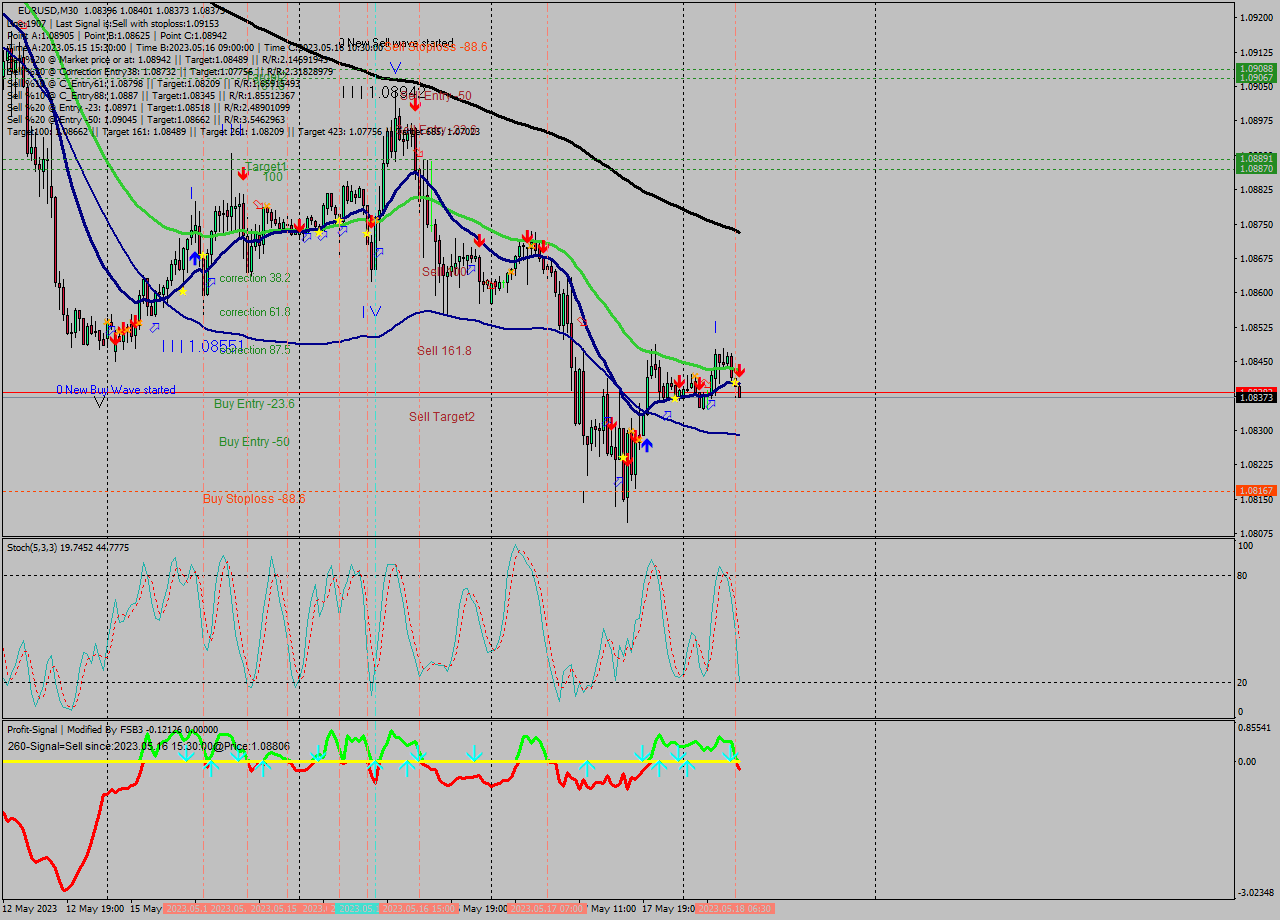Click the 'Stoch(5,3,3)' indicator label
The width and height of the screenshot is (1280, 920).
pos(32,548)
